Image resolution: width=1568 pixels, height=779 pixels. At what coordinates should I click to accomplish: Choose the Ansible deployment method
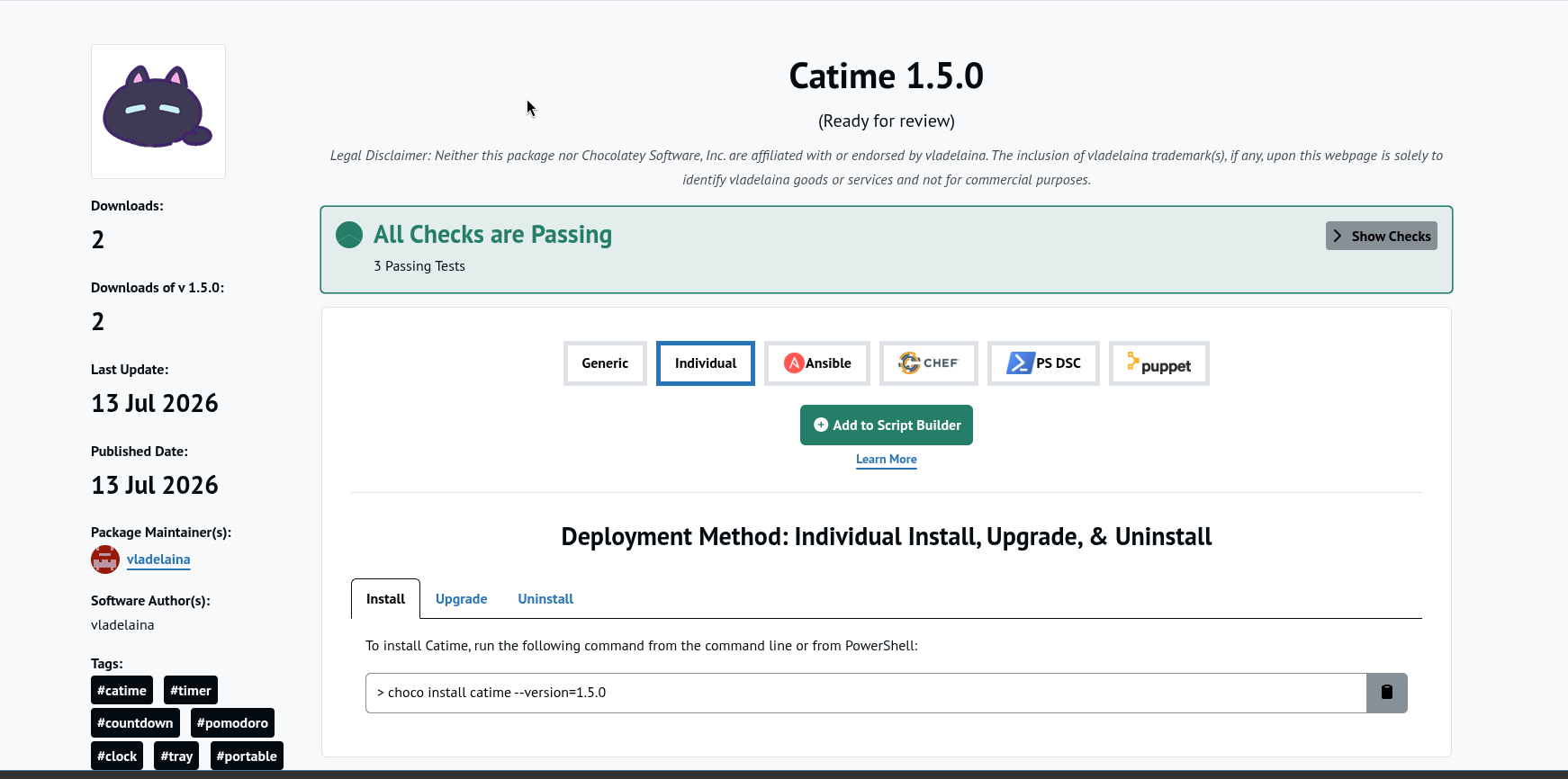click(x=817, y=363)
